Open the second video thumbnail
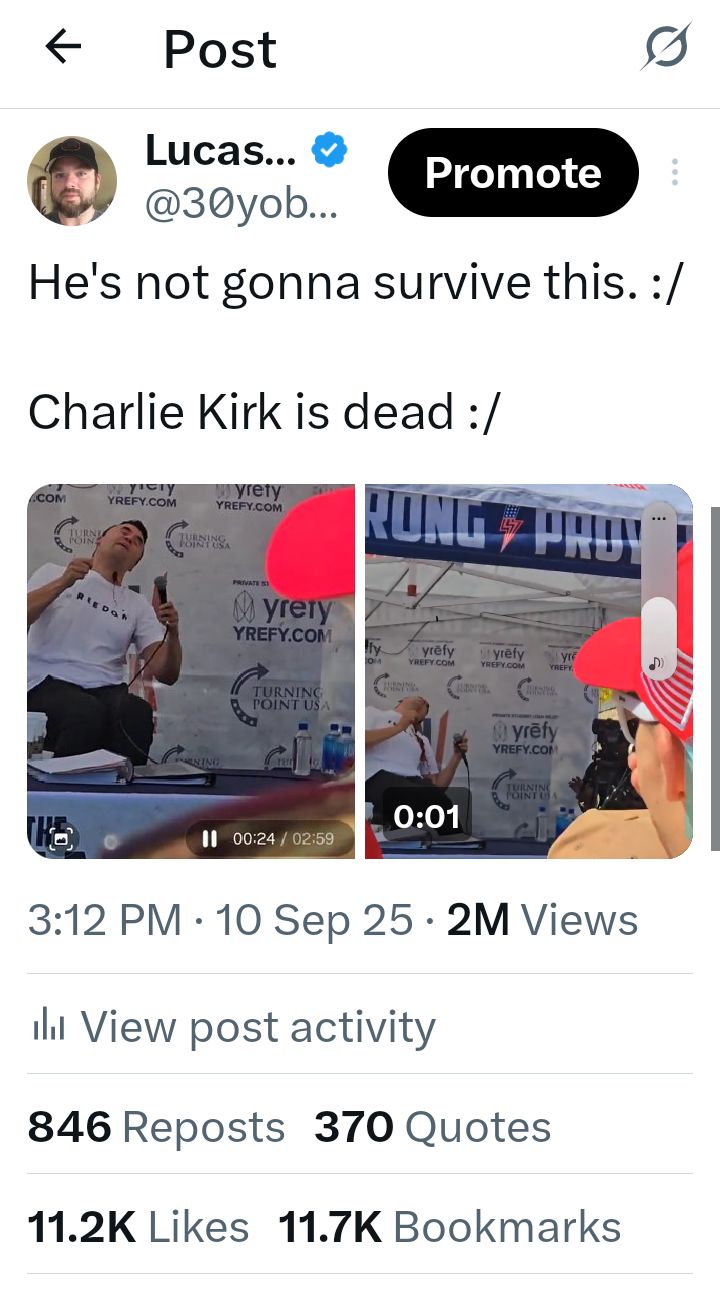This screenshot has height=1293, width=720. click(x=528, y=671)
